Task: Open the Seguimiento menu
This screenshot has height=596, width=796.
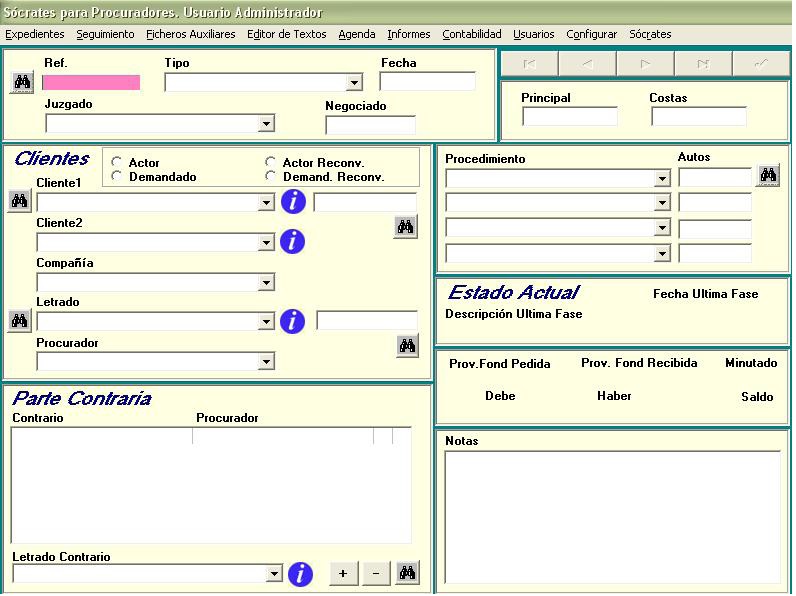Action: 105,34
